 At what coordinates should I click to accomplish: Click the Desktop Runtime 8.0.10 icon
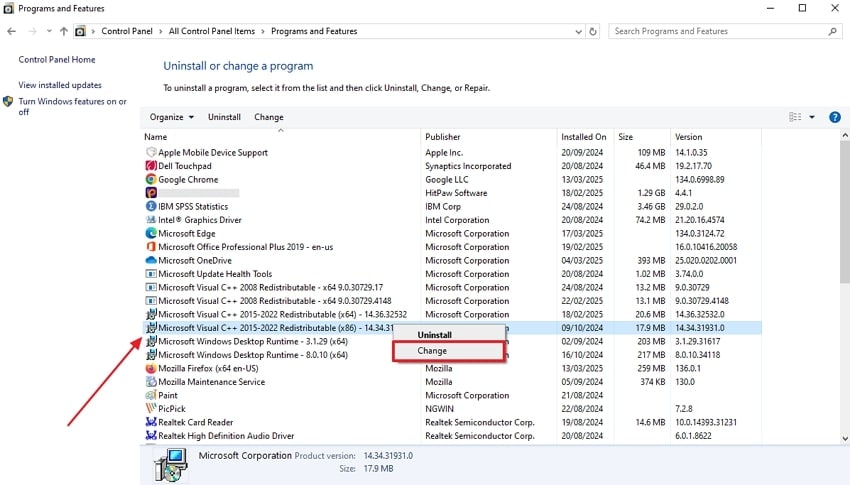151,355
